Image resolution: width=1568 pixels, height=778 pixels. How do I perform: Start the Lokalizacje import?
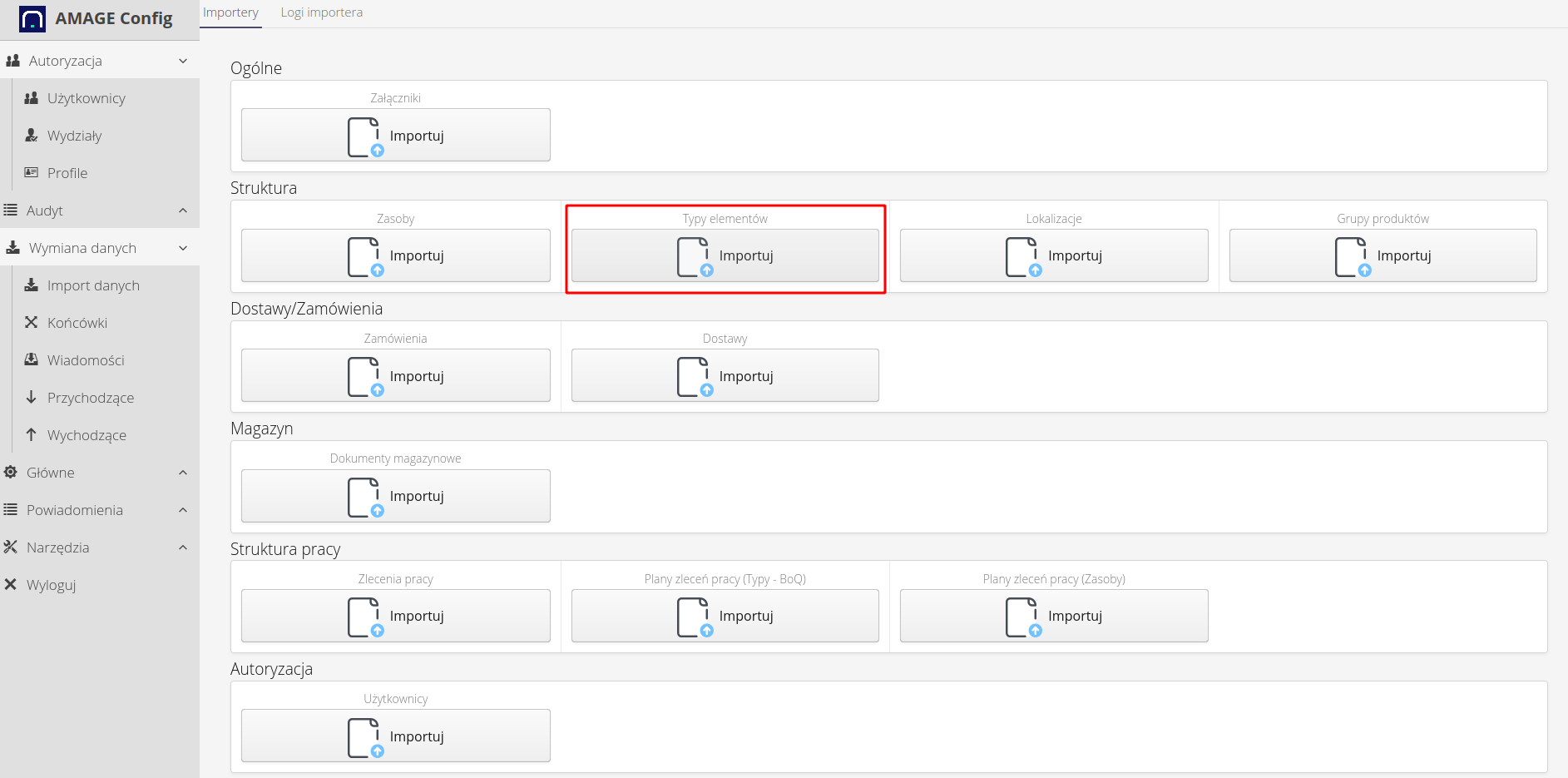click(1053, 255)
